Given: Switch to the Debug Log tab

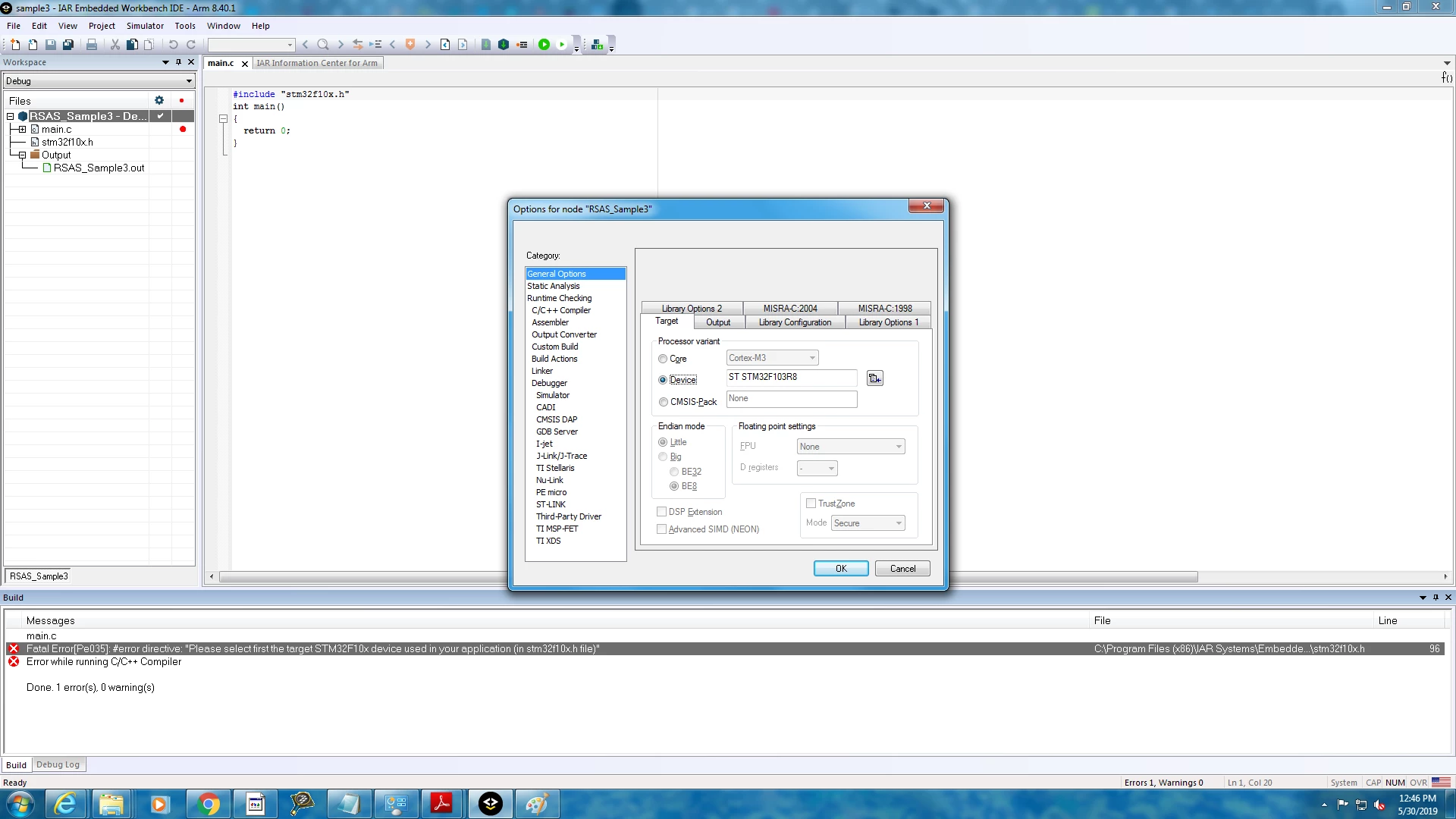Looking at the screenshot, I should (58, 764).
